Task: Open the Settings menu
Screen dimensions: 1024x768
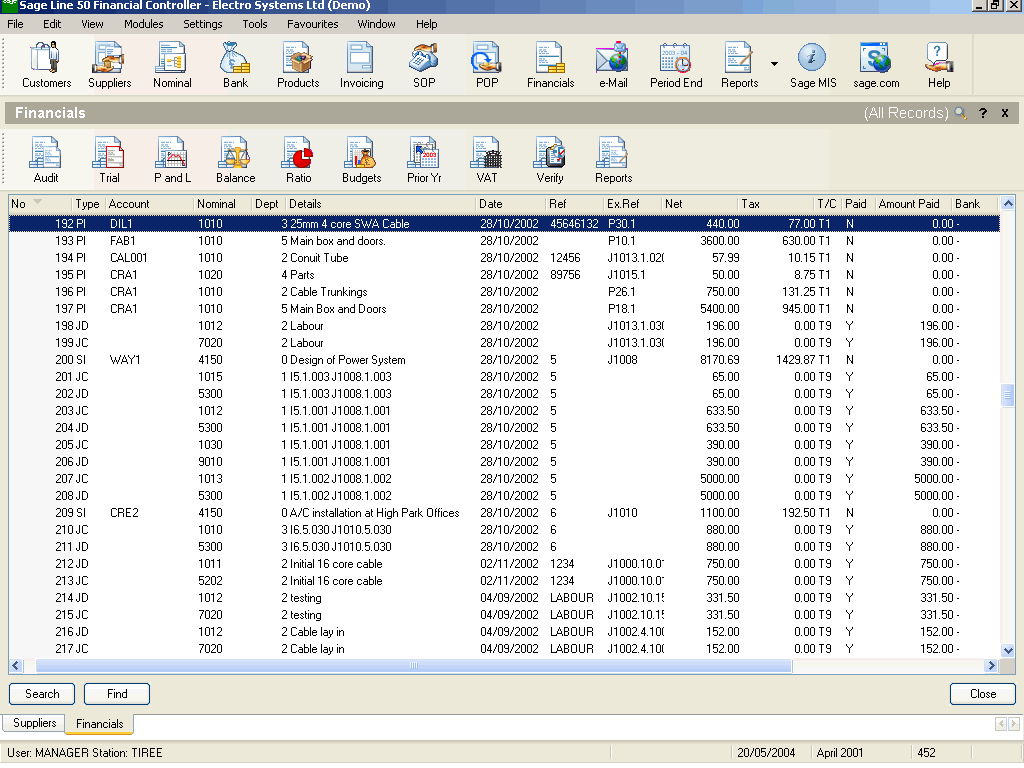Action: coord(202,24)
